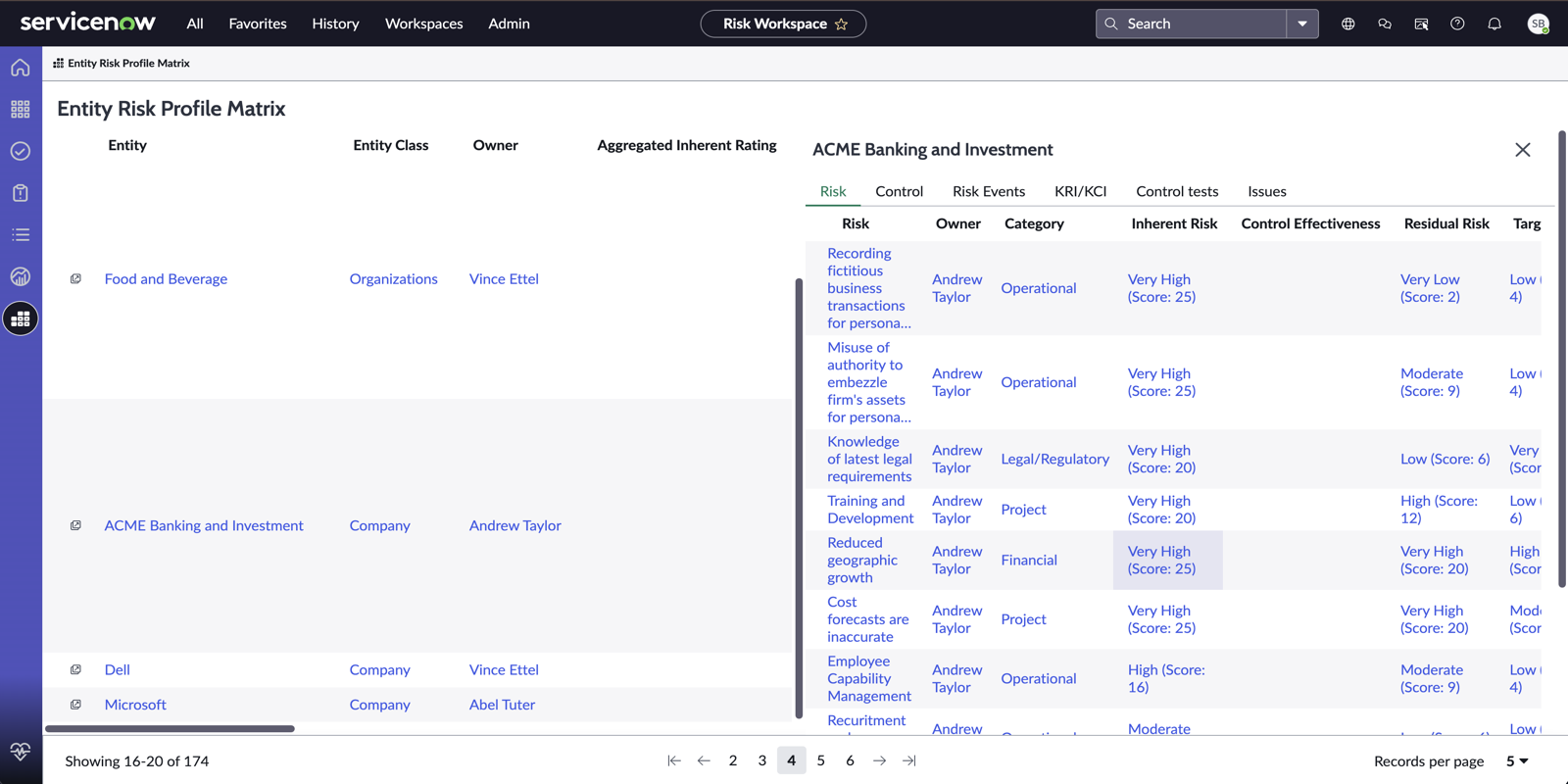Open the checkmark circle icon in sidebar

[21, 151]
